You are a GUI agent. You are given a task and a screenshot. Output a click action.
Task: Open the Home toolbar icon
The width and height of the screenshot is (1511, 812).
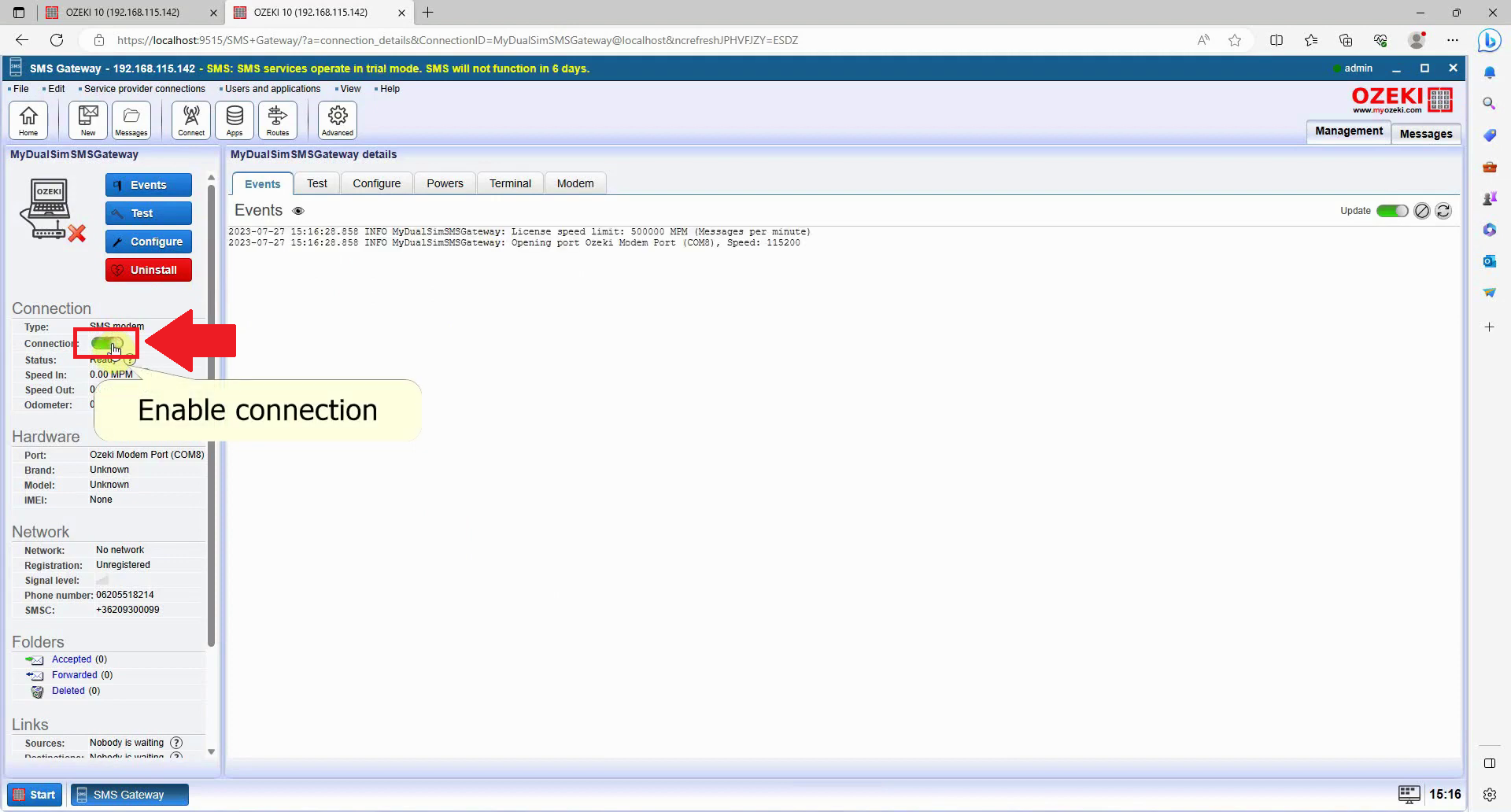coord(28,120)
